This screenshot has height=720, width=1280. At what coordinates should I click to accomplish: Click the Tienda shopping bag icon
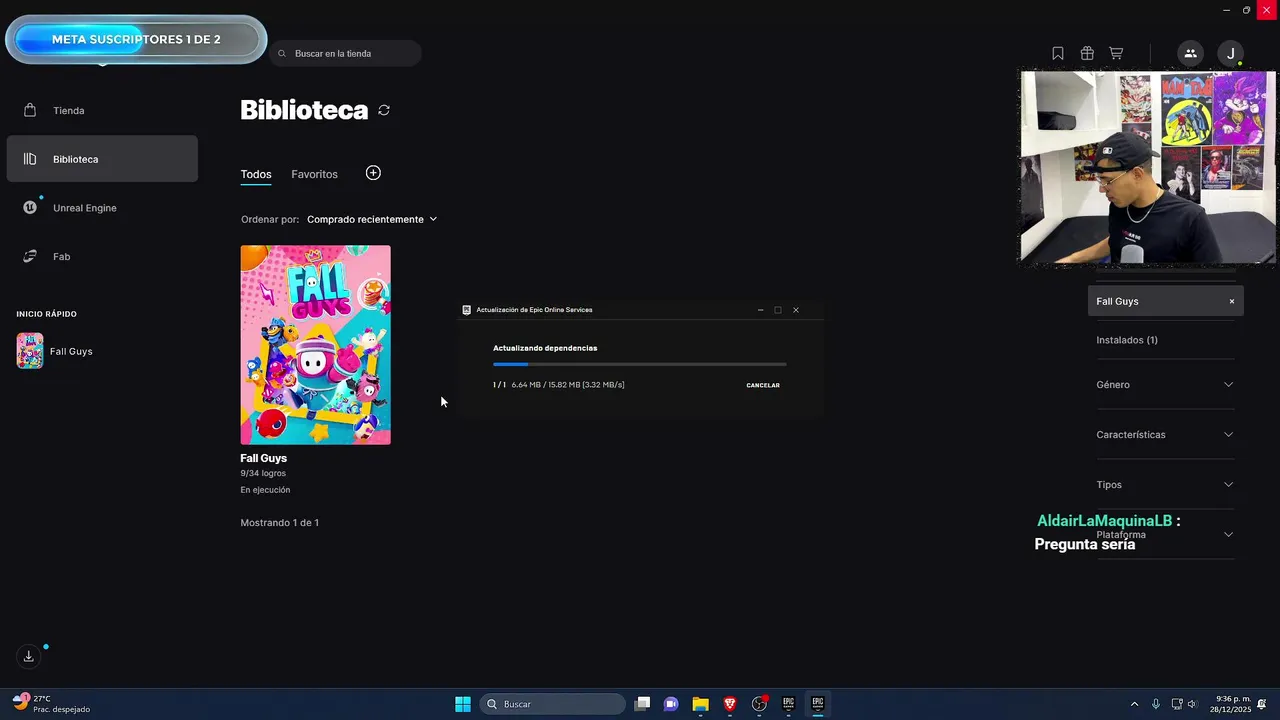point(30,110)
